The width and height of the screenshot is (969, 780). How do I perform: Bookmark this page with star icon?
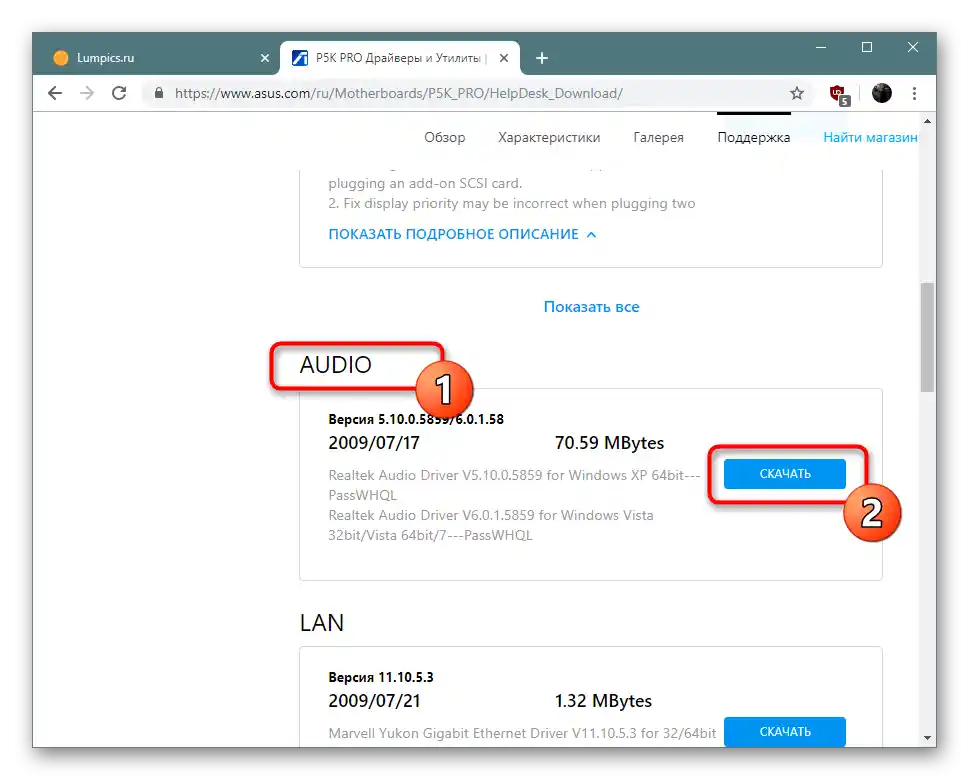point(797,93)
